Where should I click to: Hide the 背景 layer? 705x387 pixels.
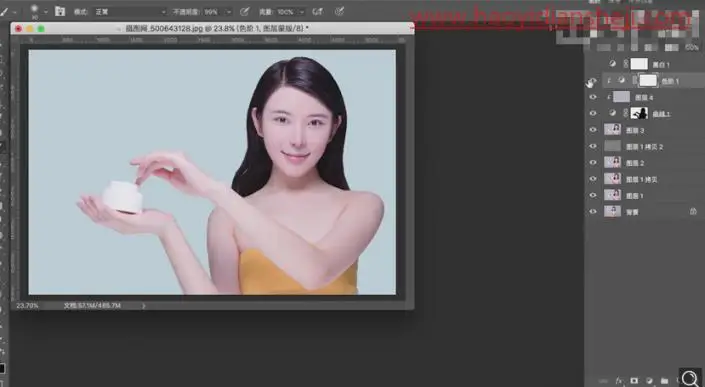tap(593, 211)
